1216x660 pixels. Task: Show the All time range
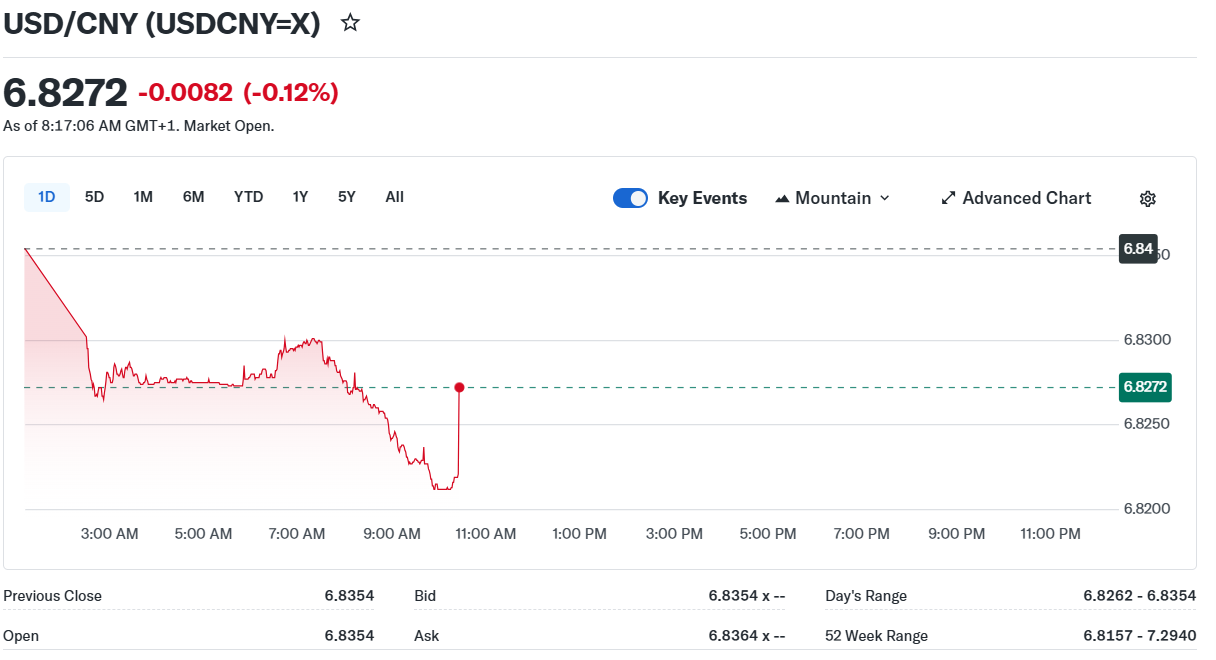coord(394,197)
